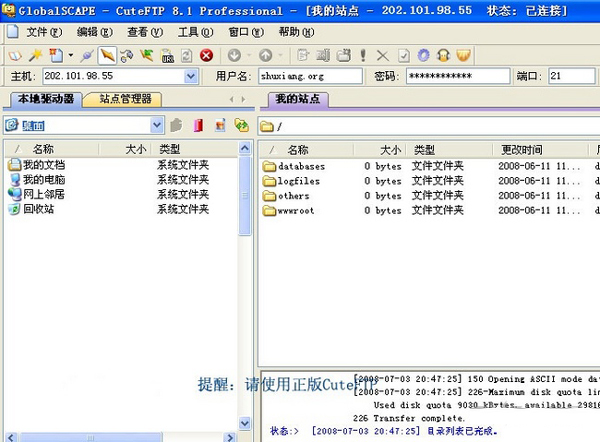Select the databases remote folder
This screenshot has width=600, height=442.
294,166
